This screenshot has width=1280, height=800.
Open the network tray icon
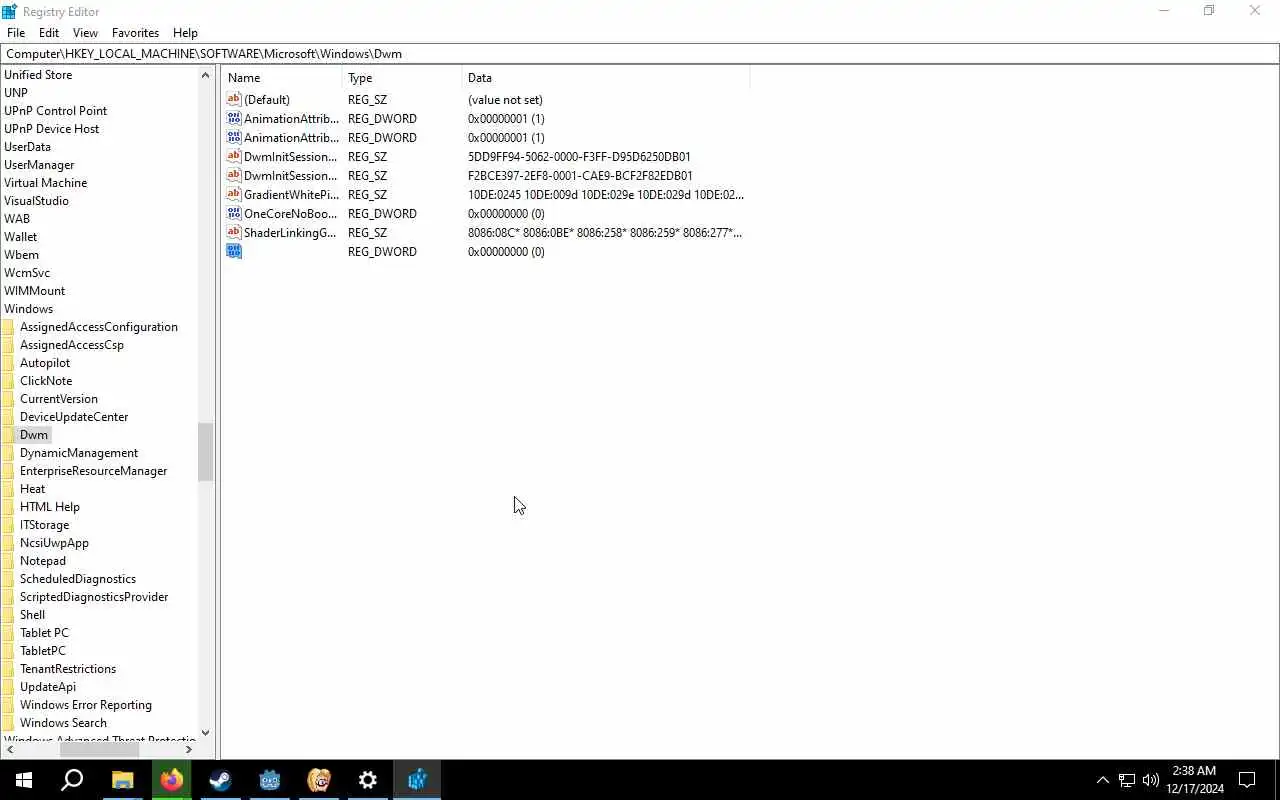[x=1126, y=780]
